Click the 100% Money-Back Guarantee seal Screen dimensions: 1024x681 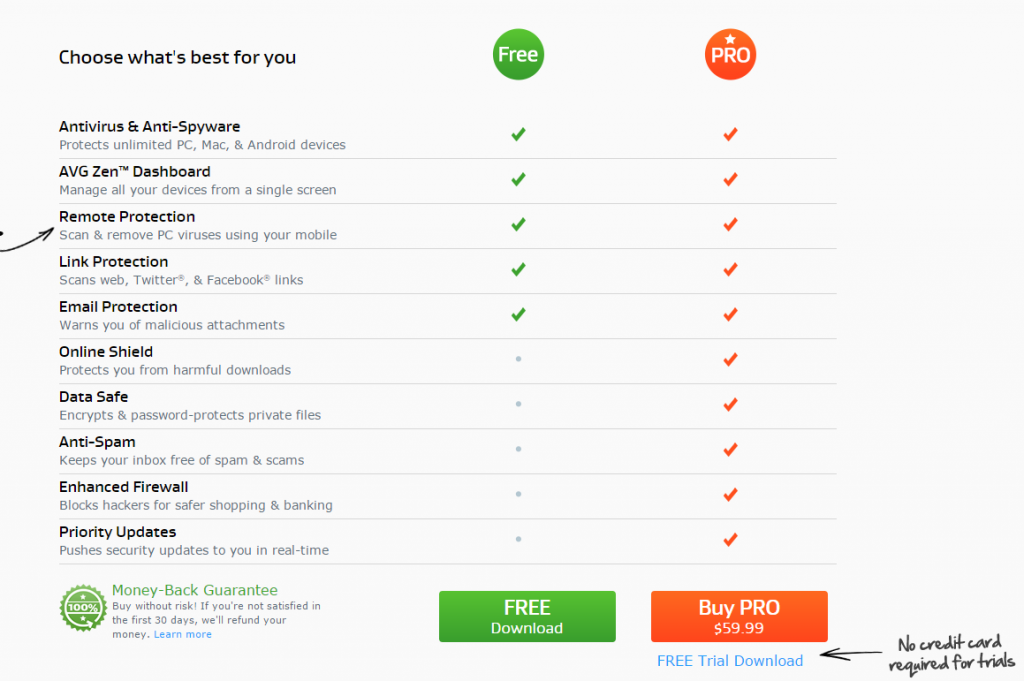(x=83, y=607)
